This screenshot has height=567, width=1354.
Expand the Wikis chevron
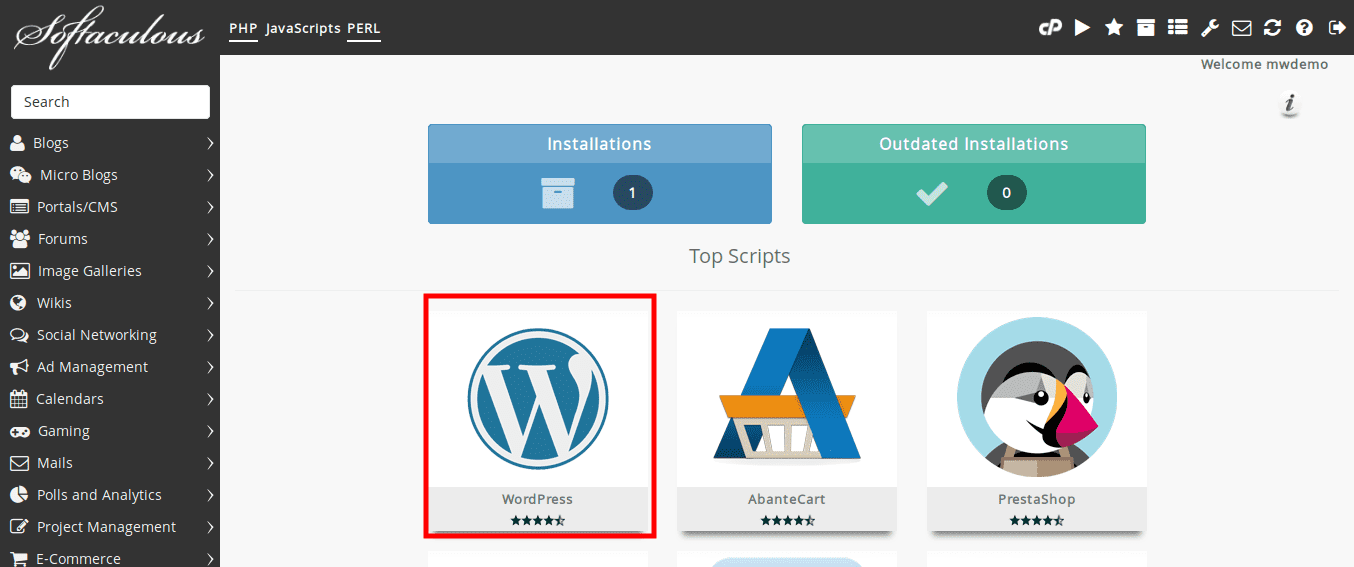pos(210,303)
